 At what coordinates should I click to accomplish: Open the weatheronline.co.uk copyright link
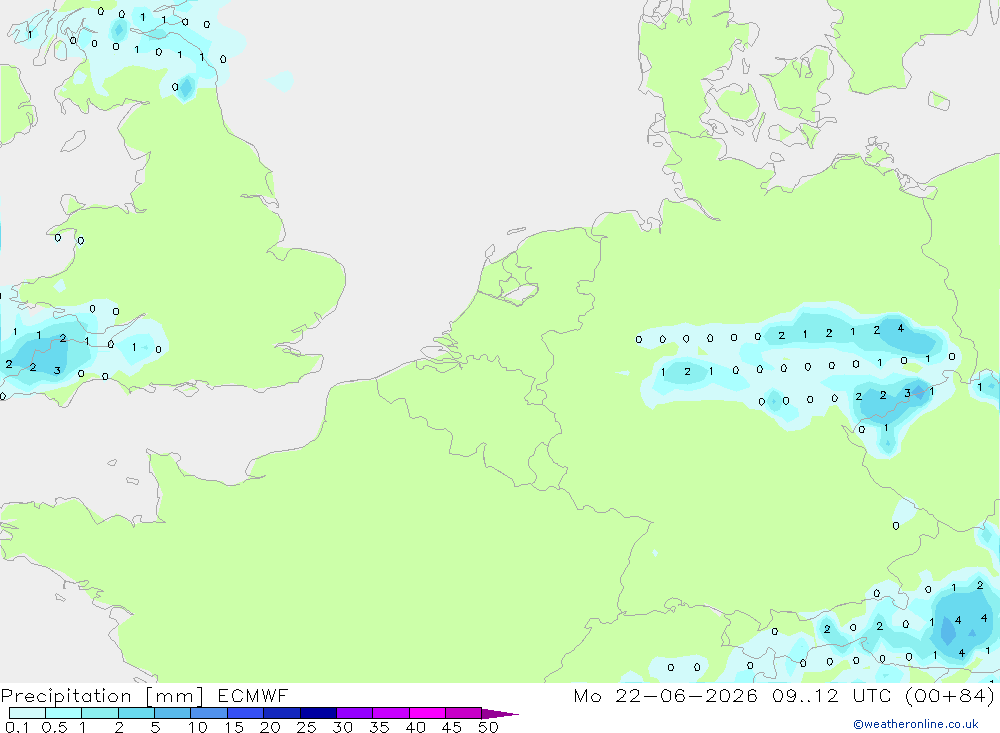tap(916, 724)
